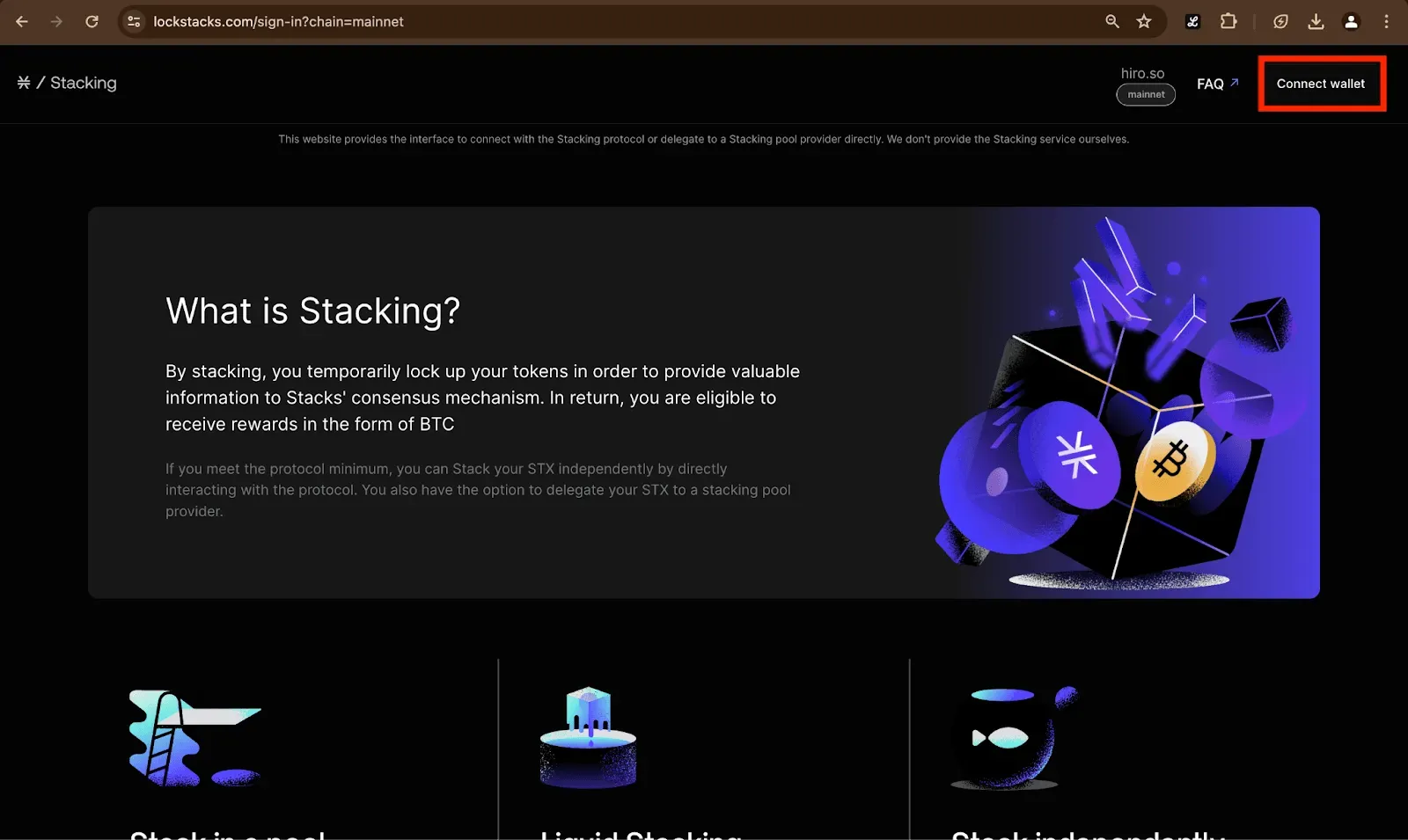Click the What is Stacking? heading
Viewport: 1408px width, 840px height.
312,310
